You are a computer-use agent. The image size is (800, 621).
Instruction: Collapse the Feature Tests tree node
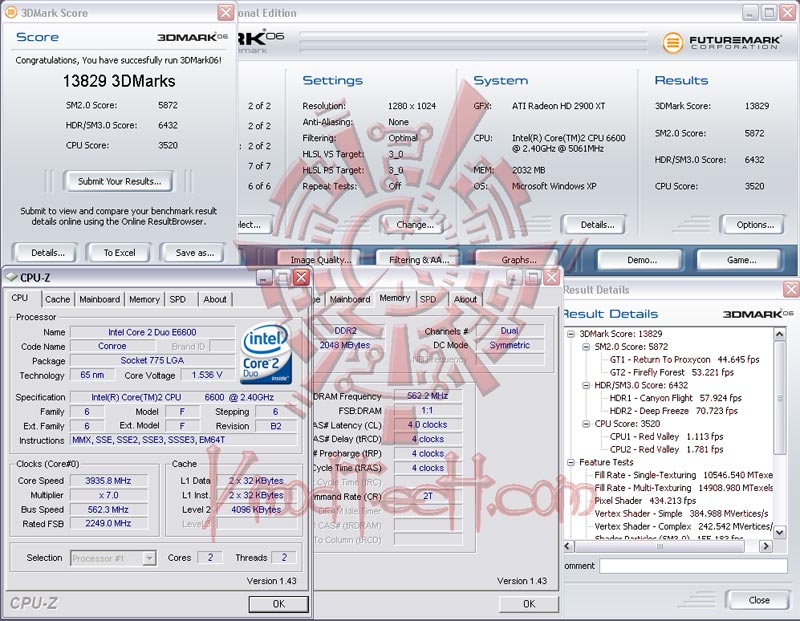point(571,462)
